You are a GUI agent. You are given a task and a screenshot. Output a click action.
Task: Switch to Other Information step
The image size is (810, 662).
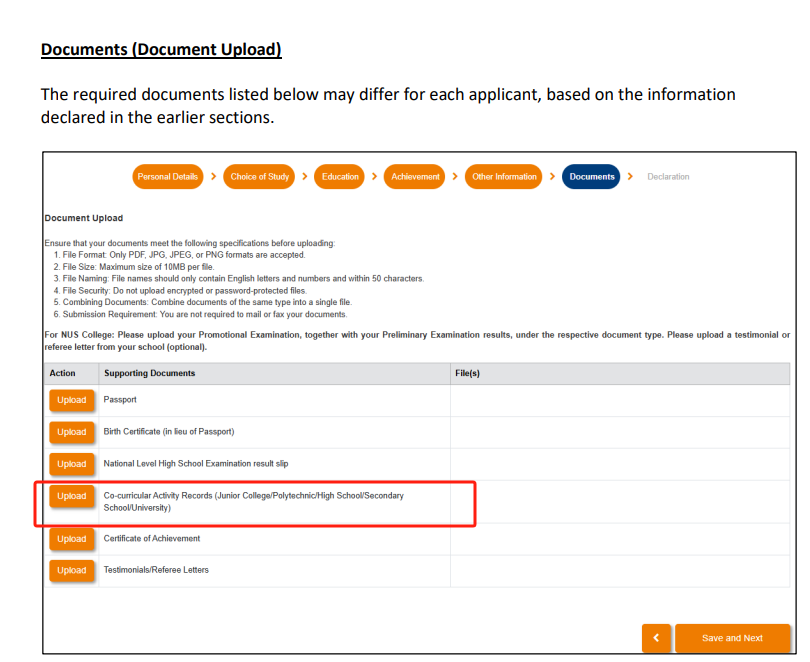pos(504,177)
